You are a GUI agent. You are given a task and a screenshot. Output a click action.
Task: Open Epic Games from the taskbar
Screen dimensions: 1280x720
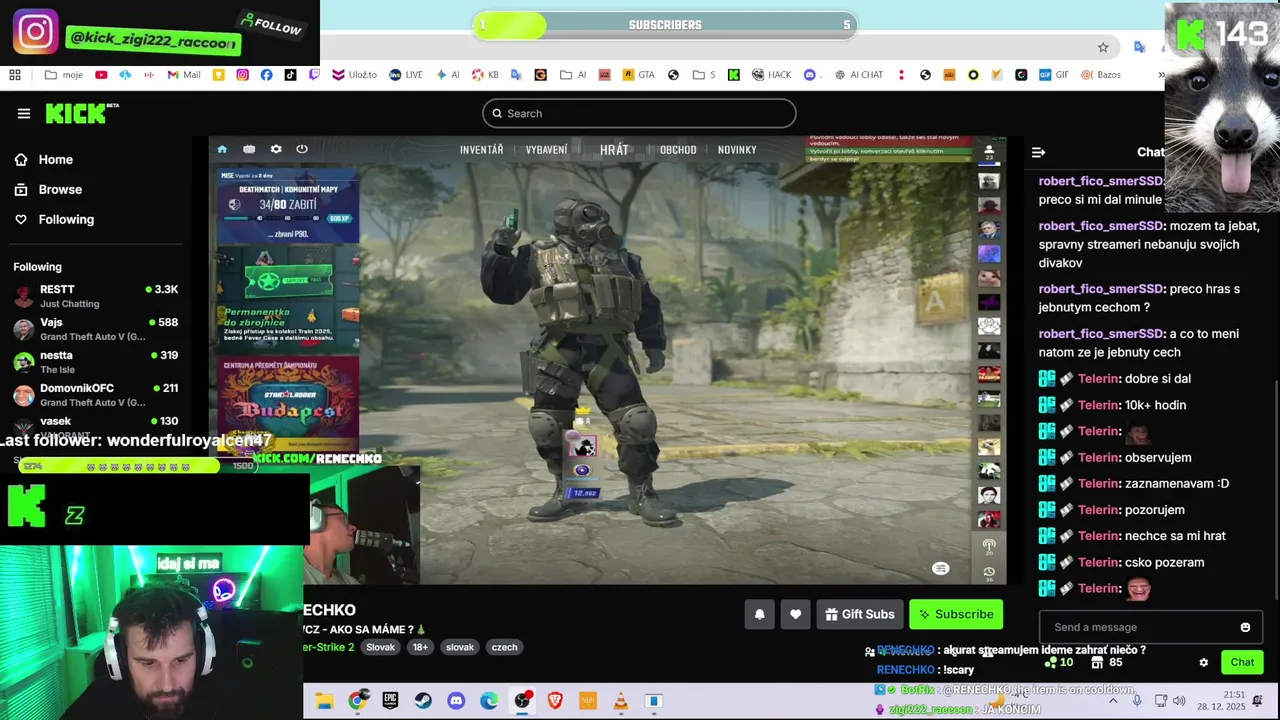click(390, 701)
